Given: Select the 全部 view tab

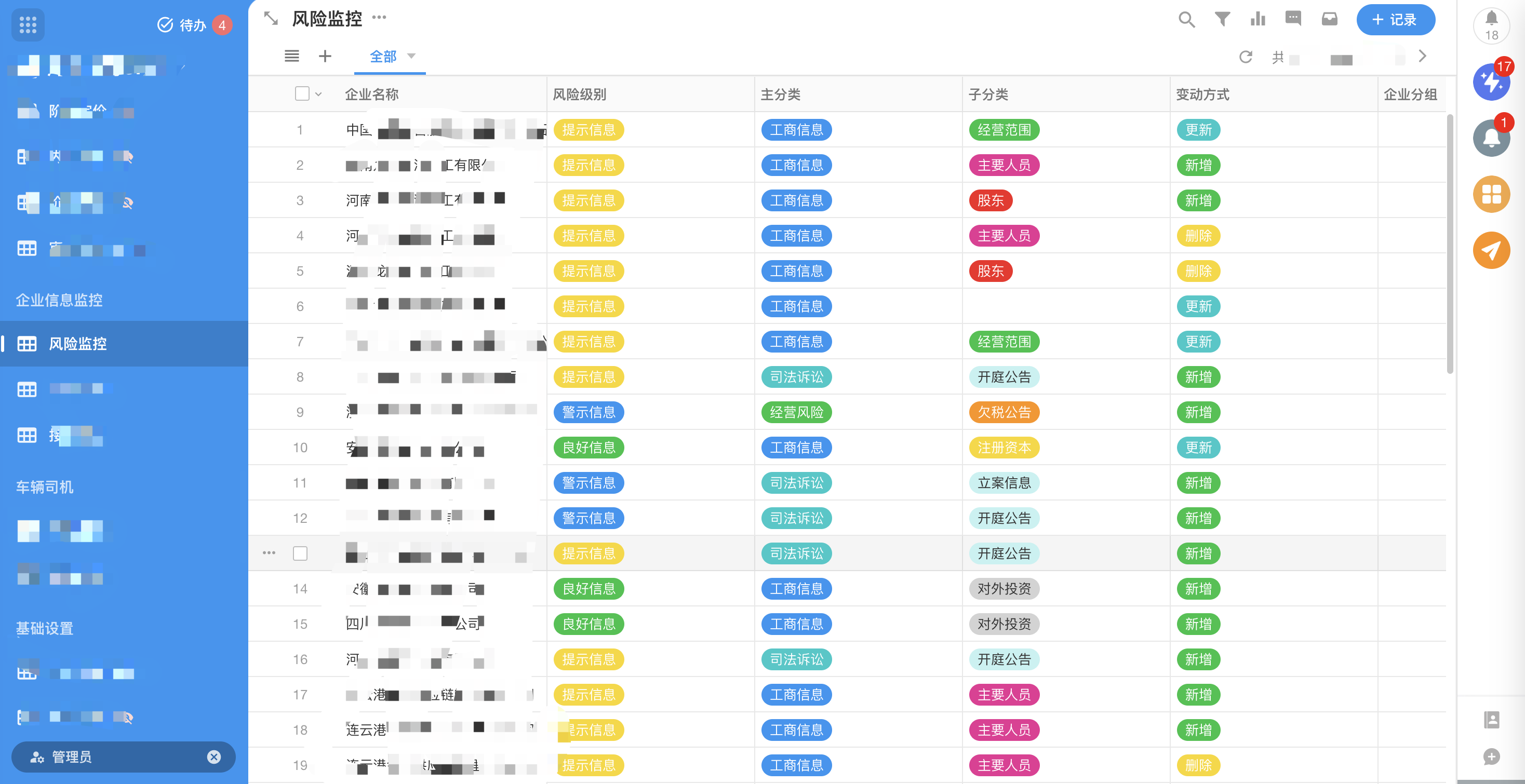Looking at the screenshot, I should click(383, 56).
